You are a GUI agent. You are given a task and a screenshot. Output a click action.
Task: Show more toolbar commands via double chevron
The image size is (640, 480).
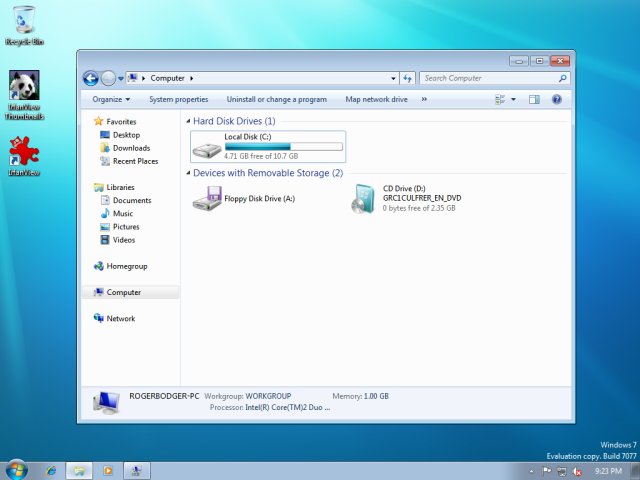click(x=424, y=99)
